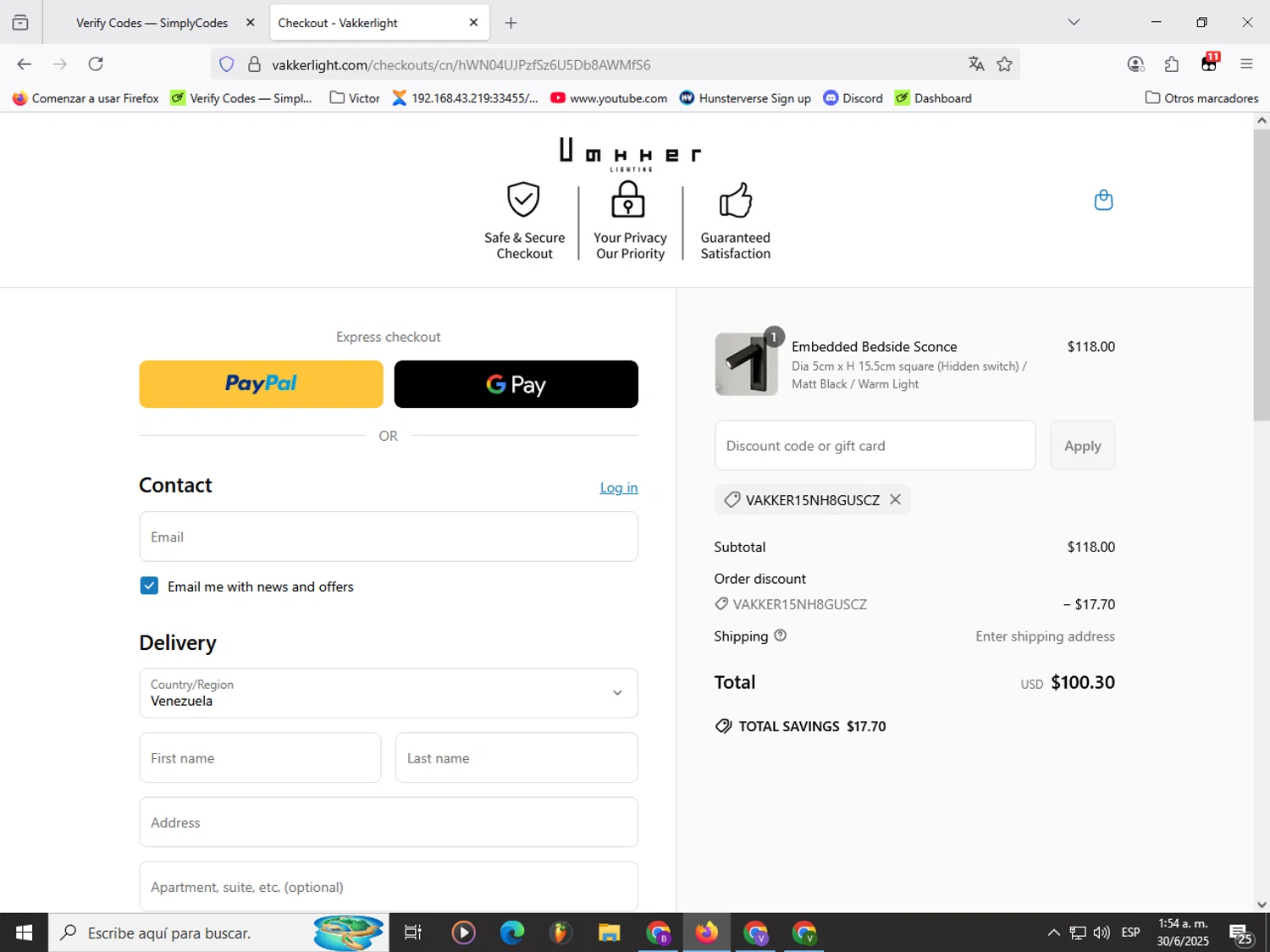The height and width of the screenshot is (952, 1270).
Task: Open the Verify Codes bookmark in the bookmarks bar
Action: click(x=241, y=98)
